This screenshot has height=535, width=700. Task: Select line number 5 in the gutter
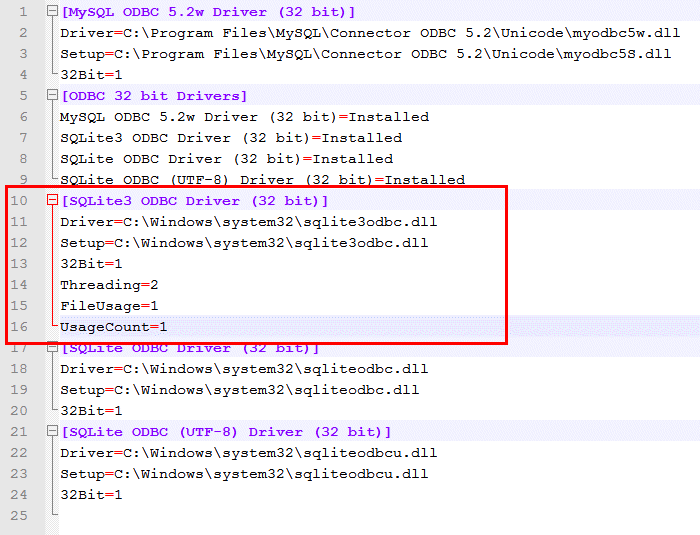point(23,96)
